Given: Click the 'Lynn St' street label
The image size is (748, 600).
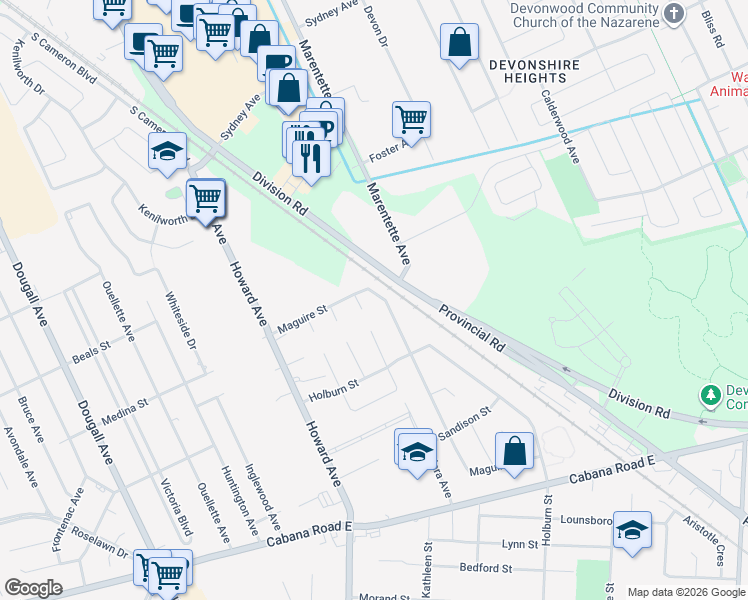Looking at the screenshot, I should tap(520, 544).
